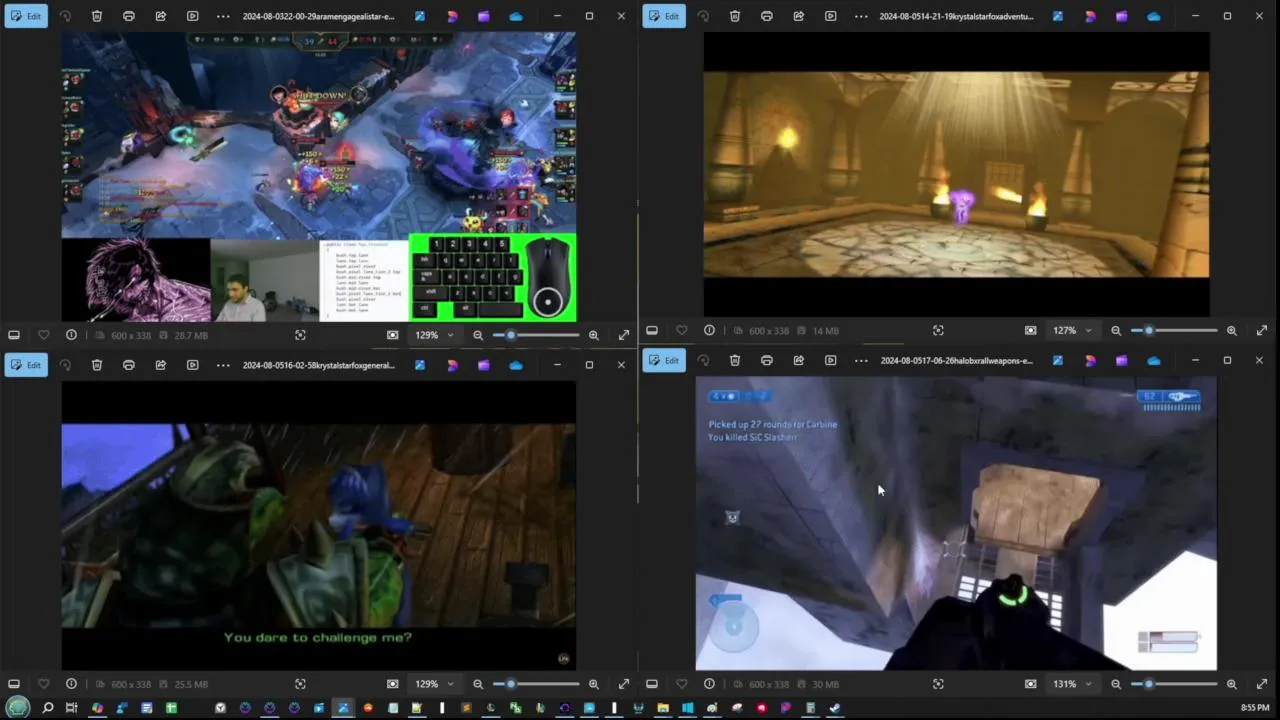
Task: Favorite the krystalstarfoxgeneral photo with heart
Action: tap(43, 684)
